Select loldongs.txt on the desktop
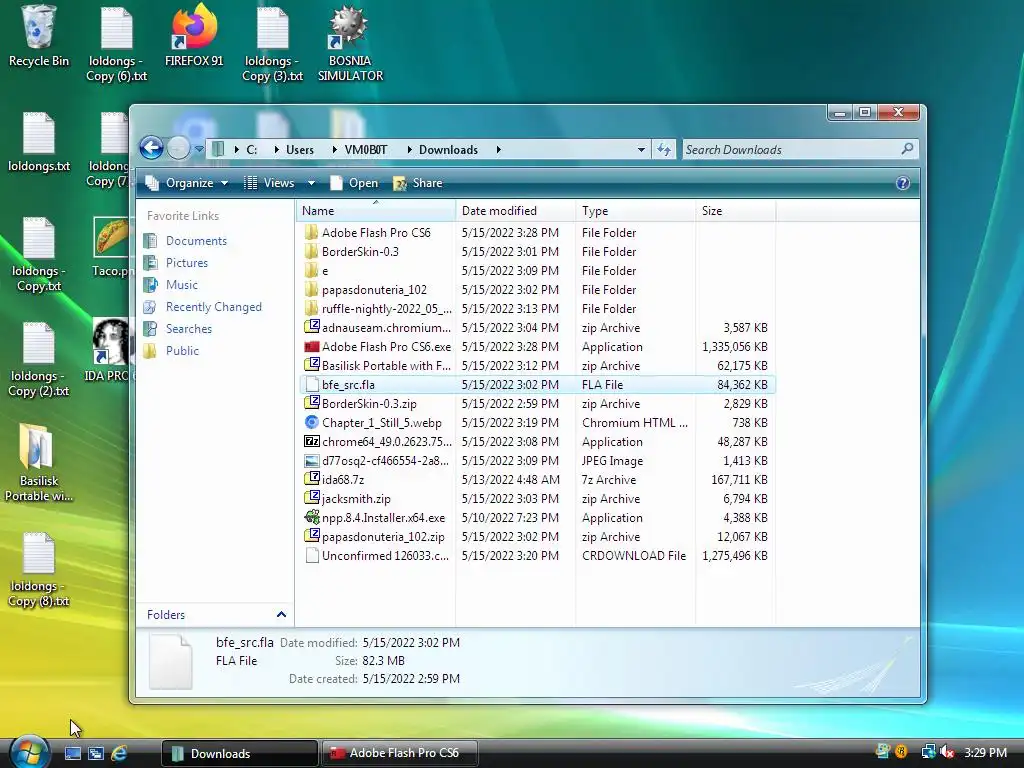 (39, 142)
